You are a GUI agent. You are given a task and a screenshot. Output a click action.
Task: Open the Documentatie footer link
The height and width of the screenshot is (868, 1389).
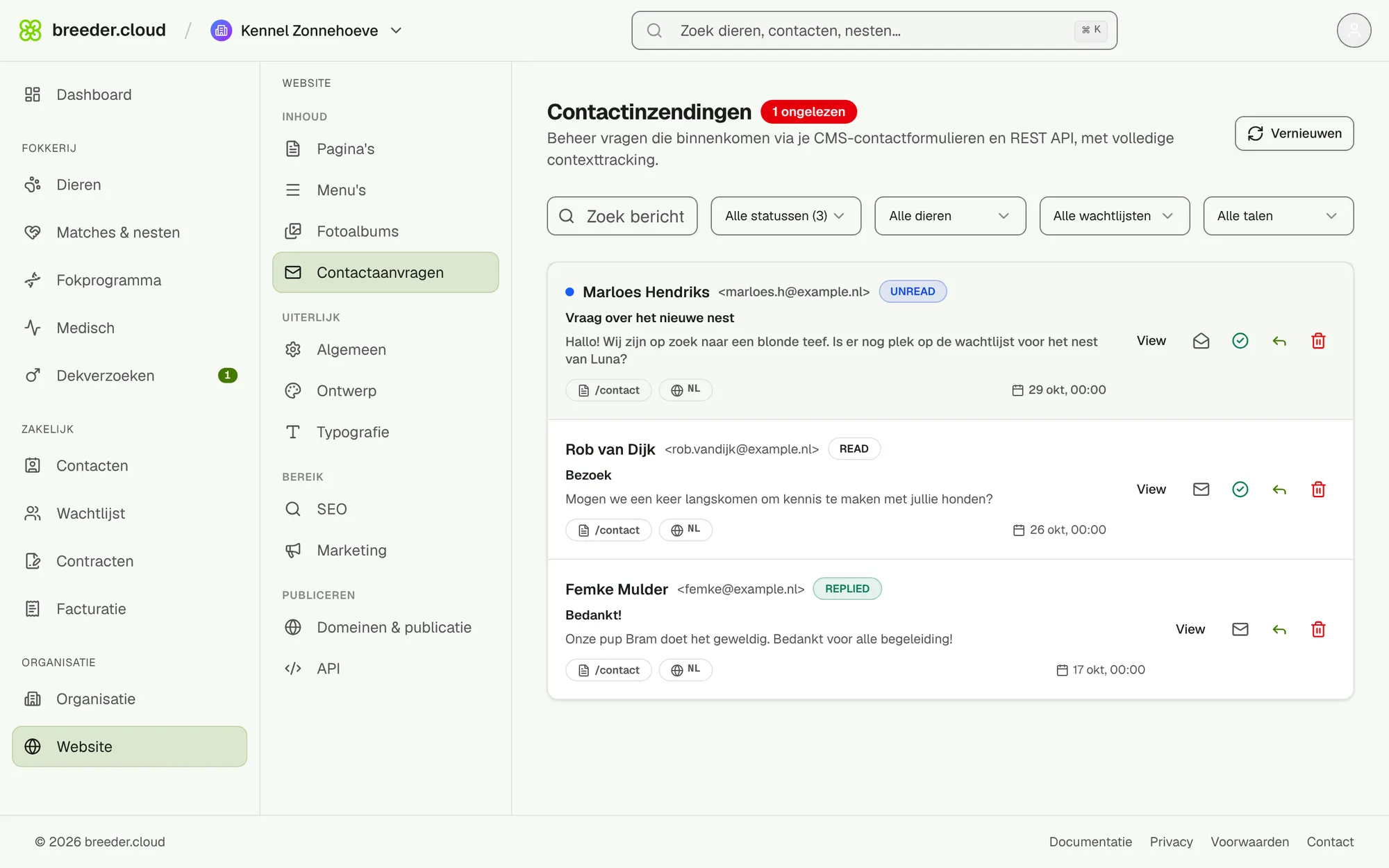pyautogui.click(x=1090, y=842)
